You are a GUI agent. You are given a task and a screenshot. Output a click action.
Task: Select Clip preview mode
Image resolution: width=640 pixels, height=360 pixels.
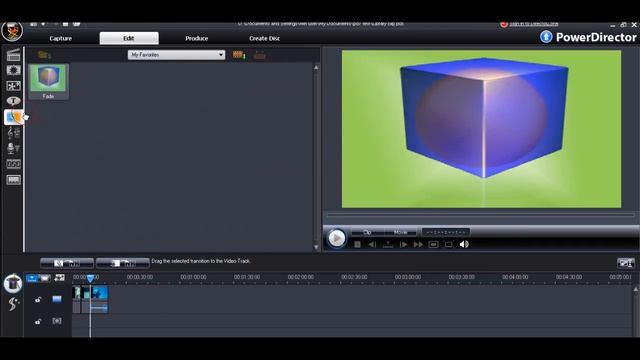[367, 232]
